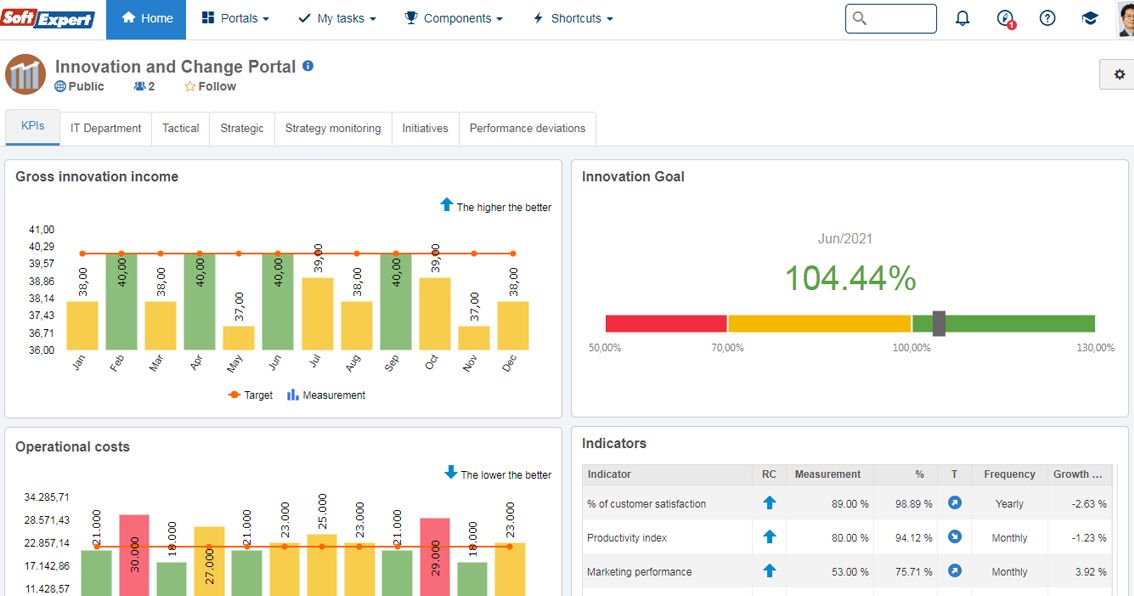
Task: Click trend icon in customer satisfaction row
Action: [955, 503]
